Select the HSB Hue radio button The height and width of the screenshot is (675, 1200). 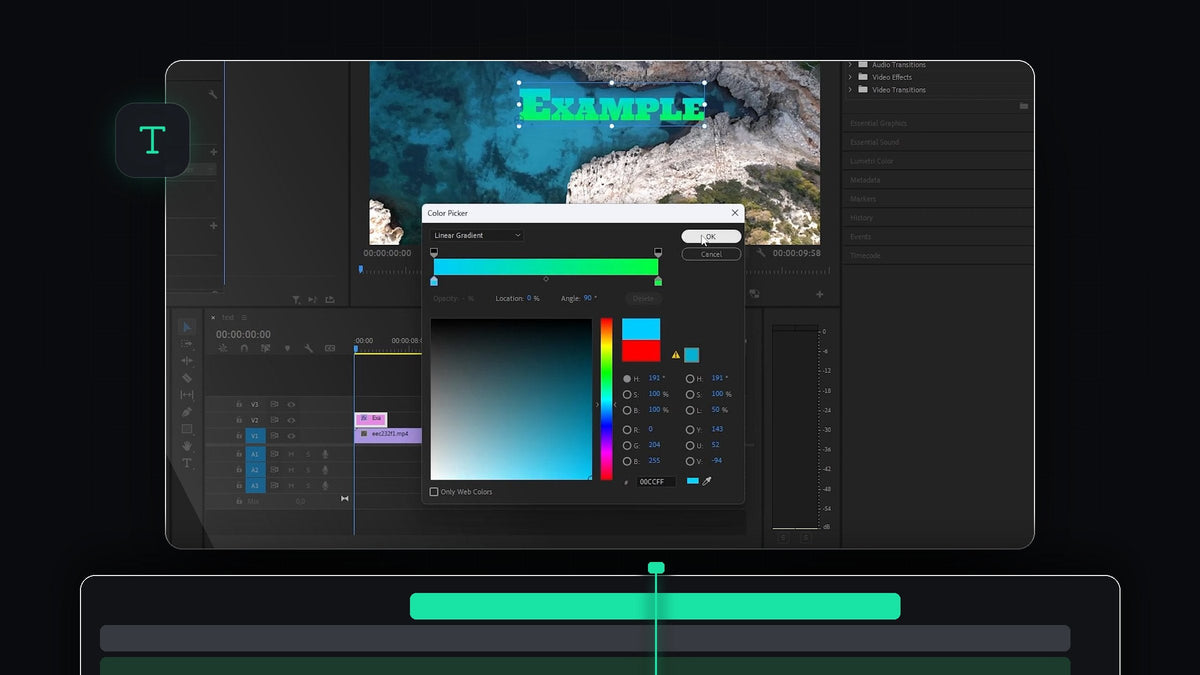[x=627, y=379]
